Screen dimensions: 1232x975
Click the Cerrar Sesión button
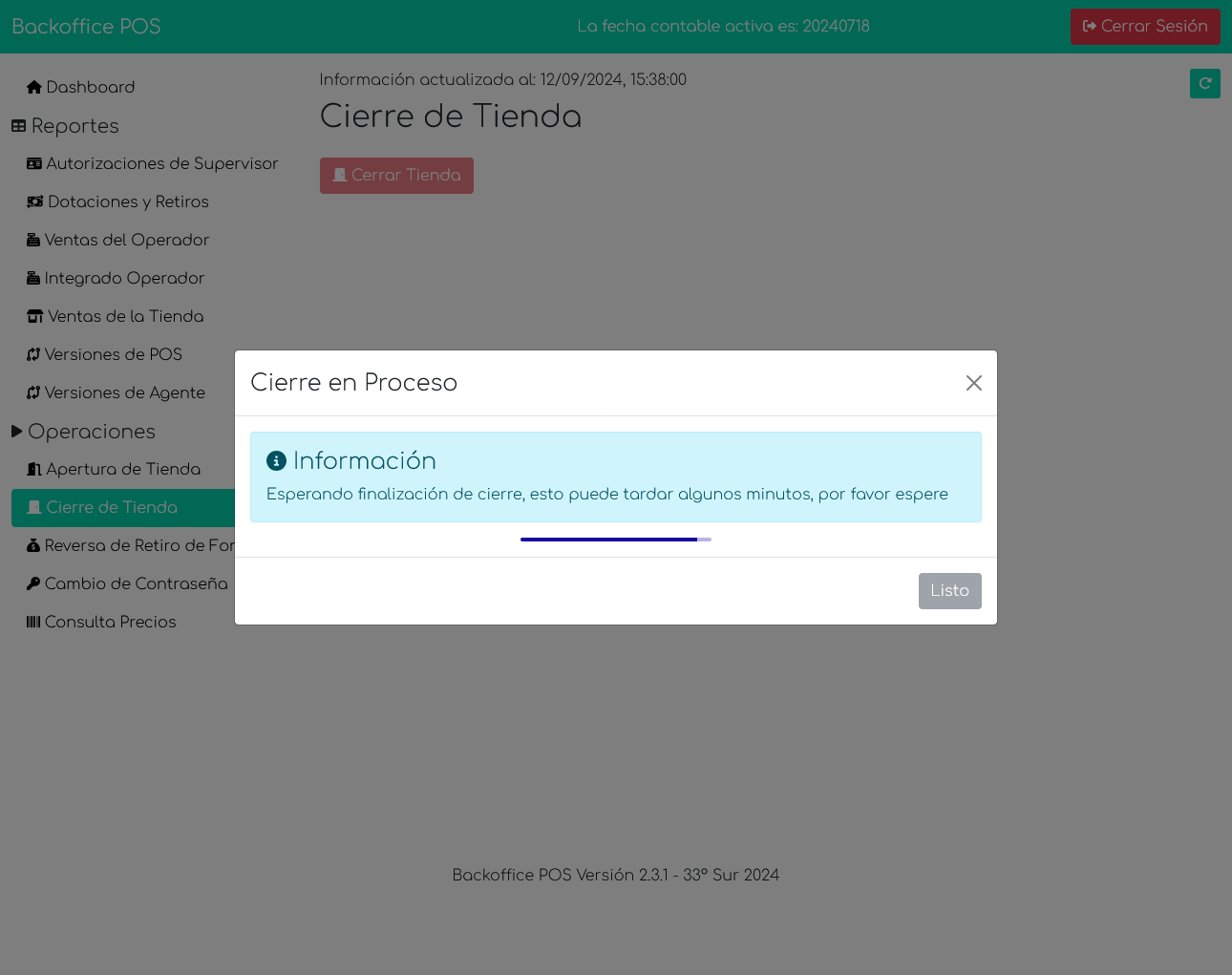[x=1145, y=27]
